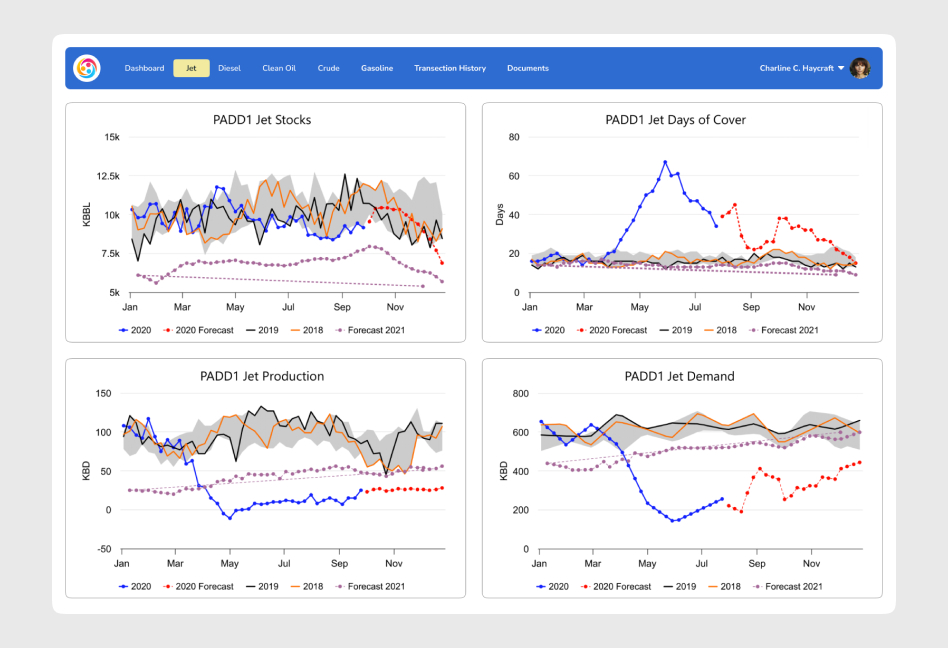
Task: Expand the user account dropdown arrow
Action: pos(841,68)
